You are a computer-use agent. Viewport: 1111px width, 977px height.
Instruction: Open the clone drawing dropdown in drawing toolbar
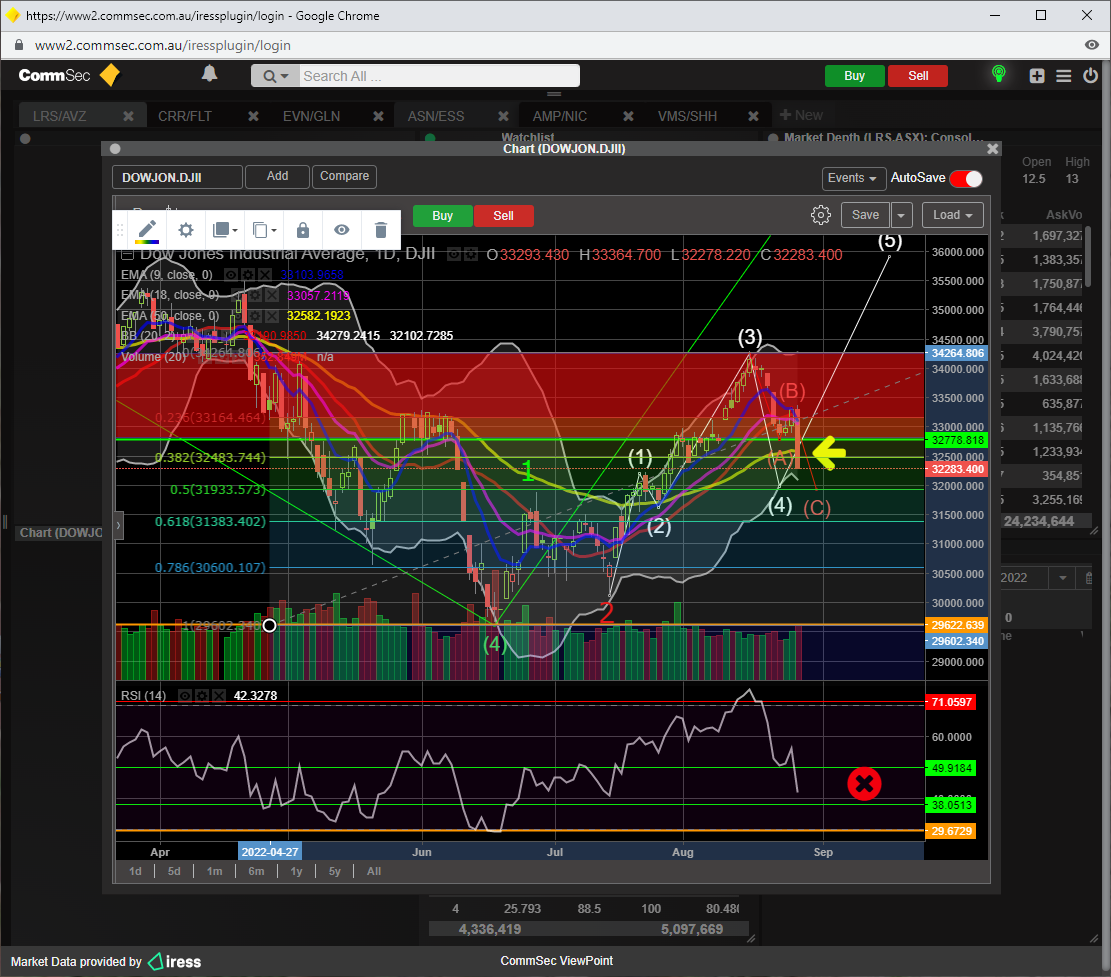tap(264, 230)
